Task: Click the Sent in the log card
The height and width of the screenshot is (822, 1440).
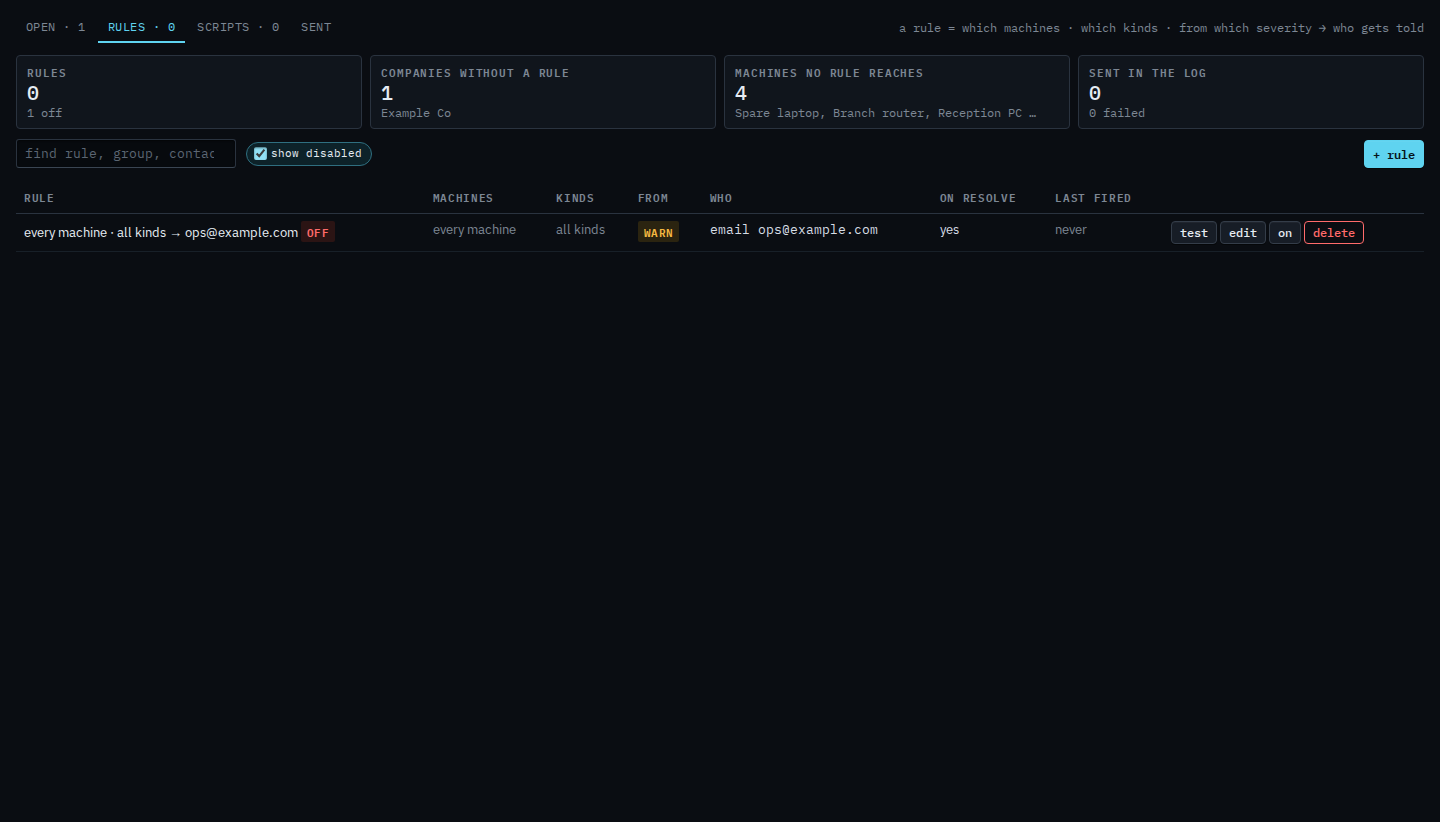Action: pyautogui.click(x=1251, y=92)
